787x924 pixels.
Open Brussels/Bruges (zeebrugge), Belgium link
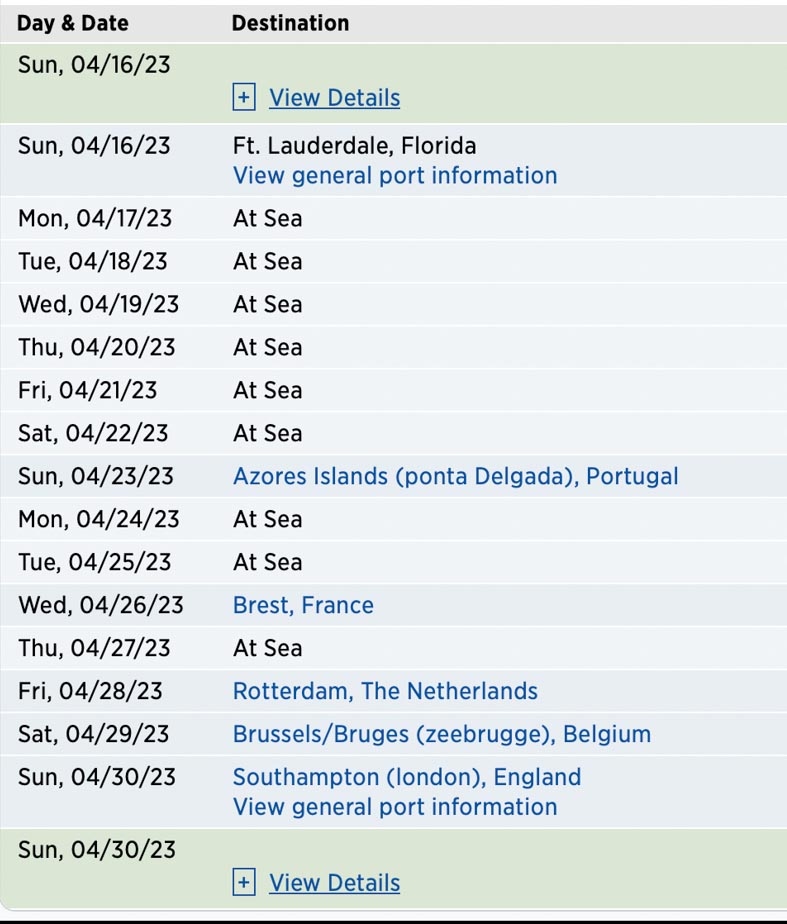coord(442,734)
